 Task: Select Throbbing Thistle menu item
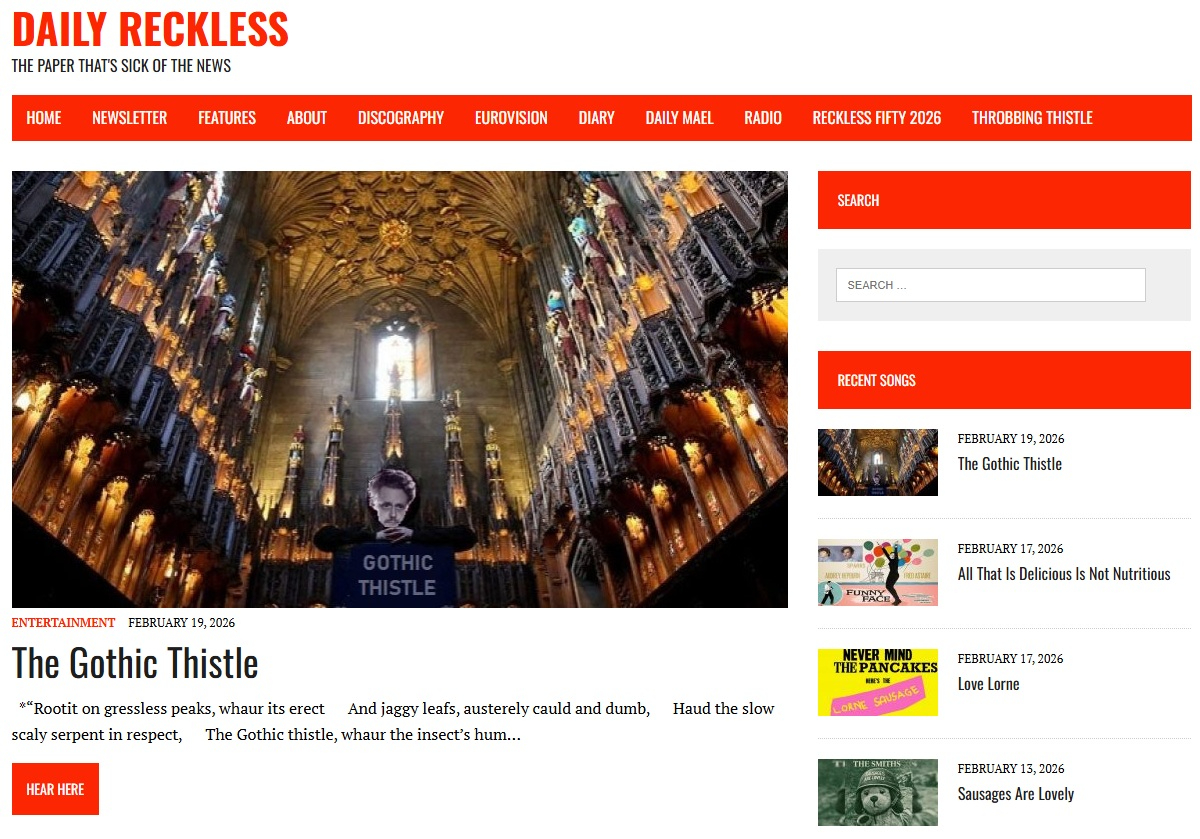pos(1032,118)
